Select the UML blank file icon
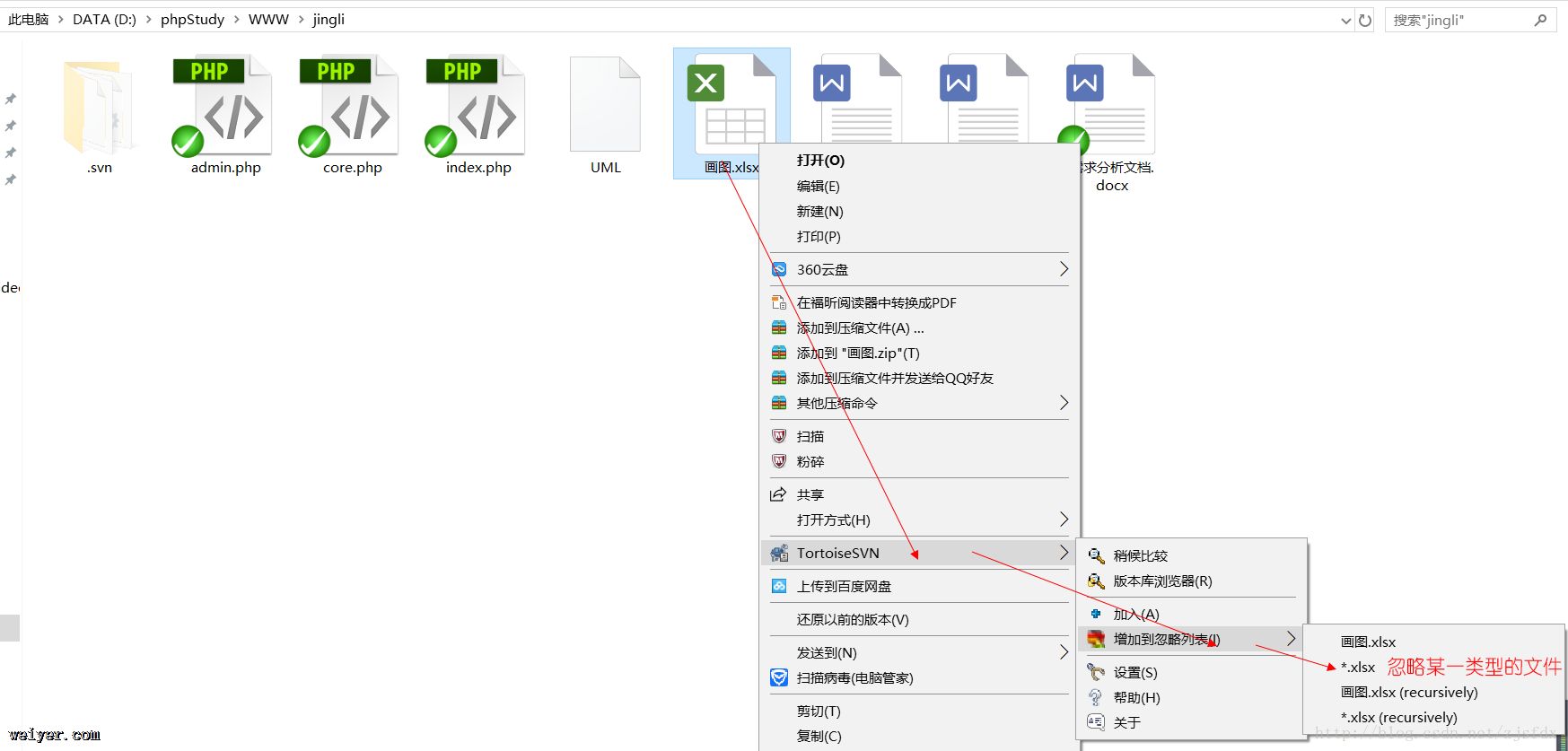Viewport: 1568px width, 751px height. 605,104
